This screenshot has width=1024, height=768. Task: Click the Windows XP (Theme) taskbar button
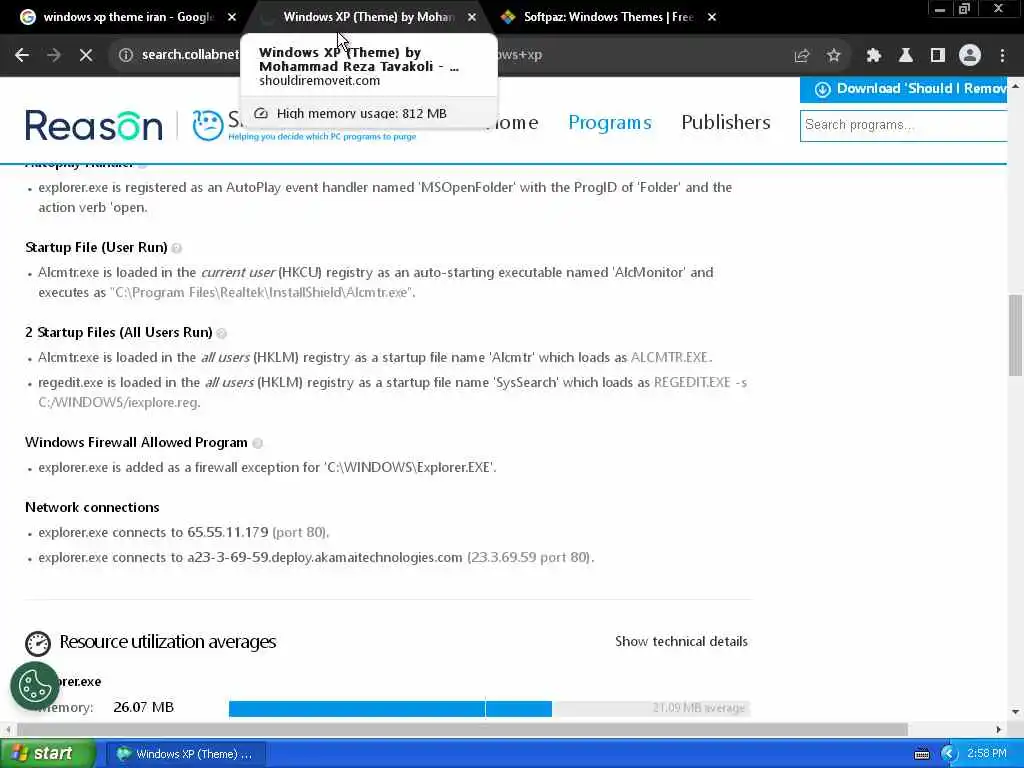click(x=186, y=754)
